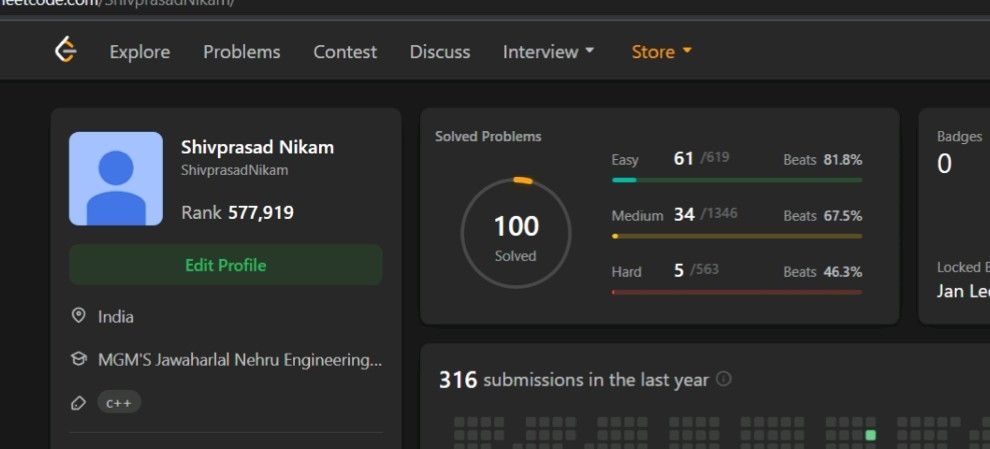Screen dimensions: 990x449
Task: Click the MGM'S Jawaharlal Nehru Engineering text
Action: pos(240,361)
